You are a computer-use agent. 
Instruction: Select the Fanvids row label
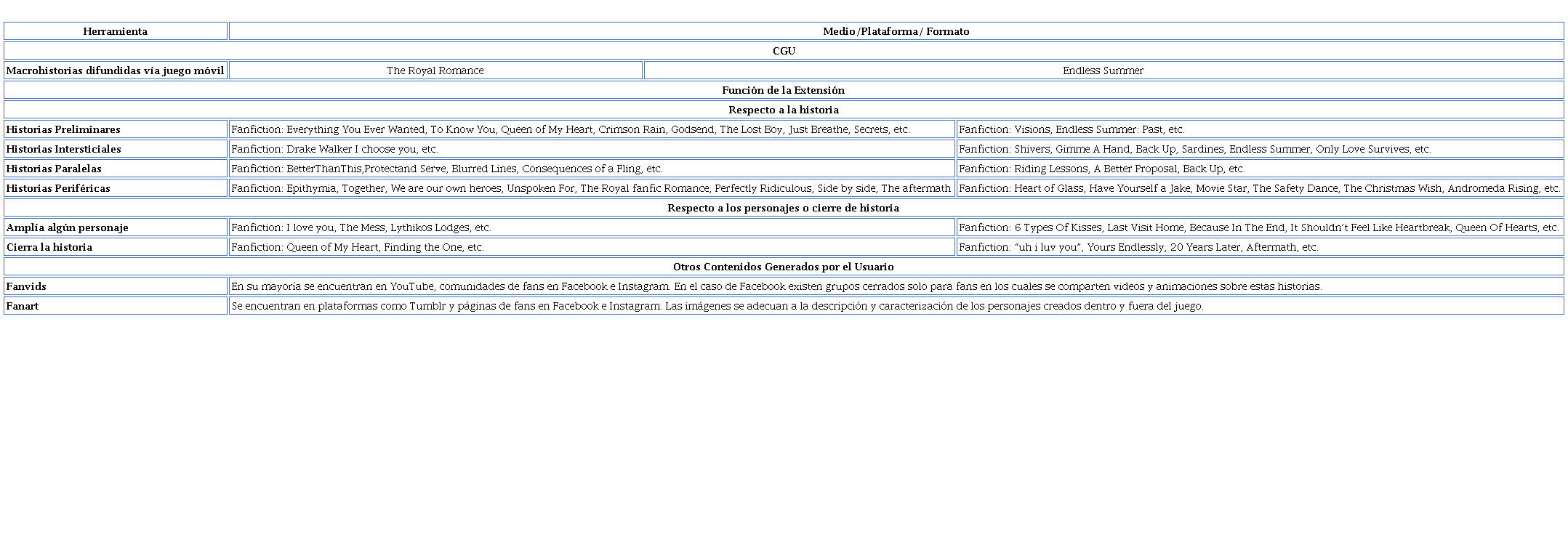point(26,286)
